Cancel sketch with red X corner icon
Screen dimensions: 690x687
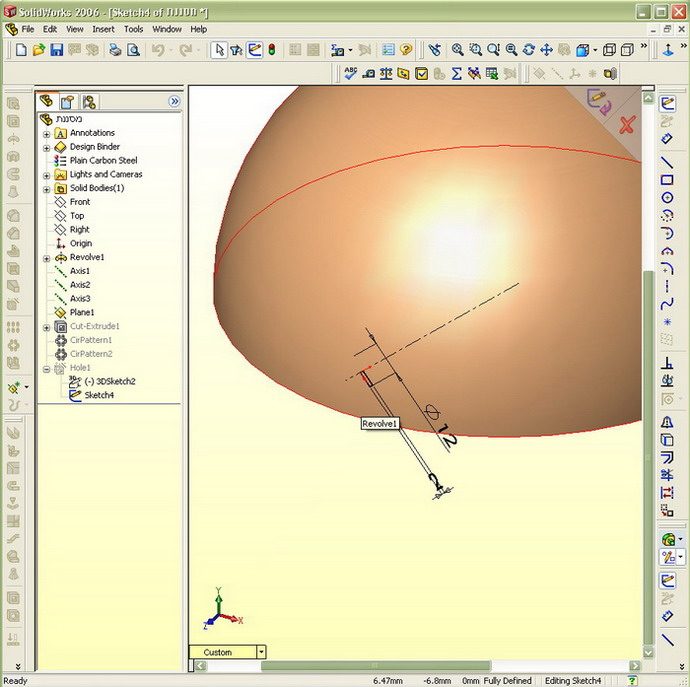click(x=627, y=125)
